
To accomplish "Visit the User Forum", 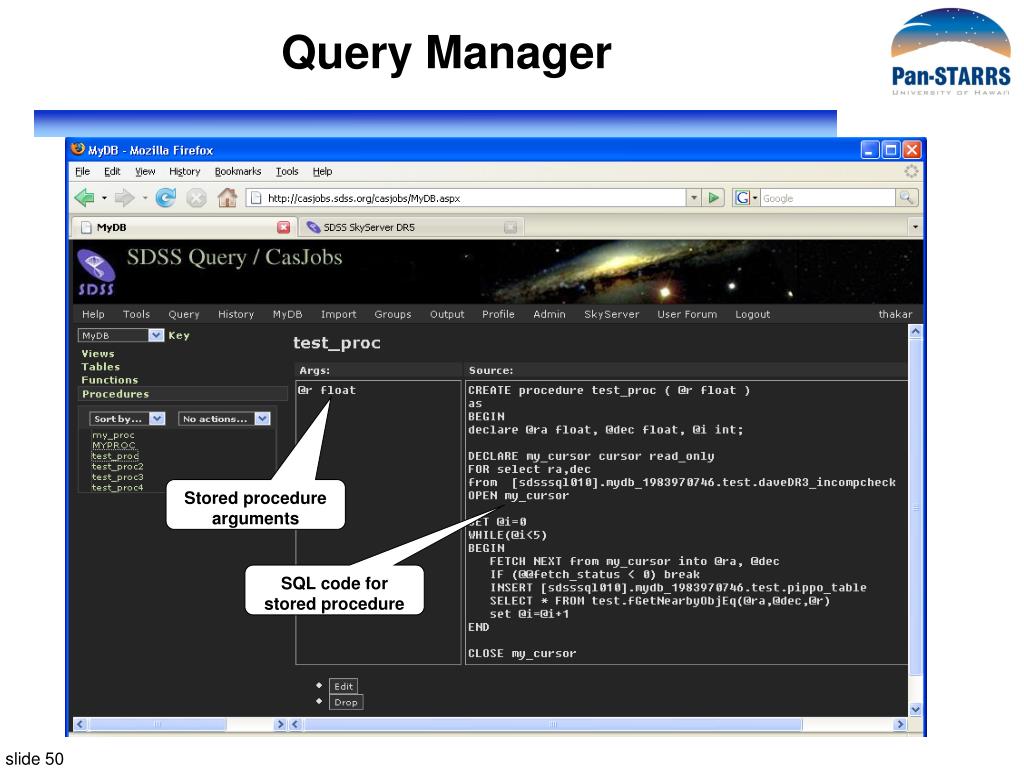I will [x=687, y=314].
